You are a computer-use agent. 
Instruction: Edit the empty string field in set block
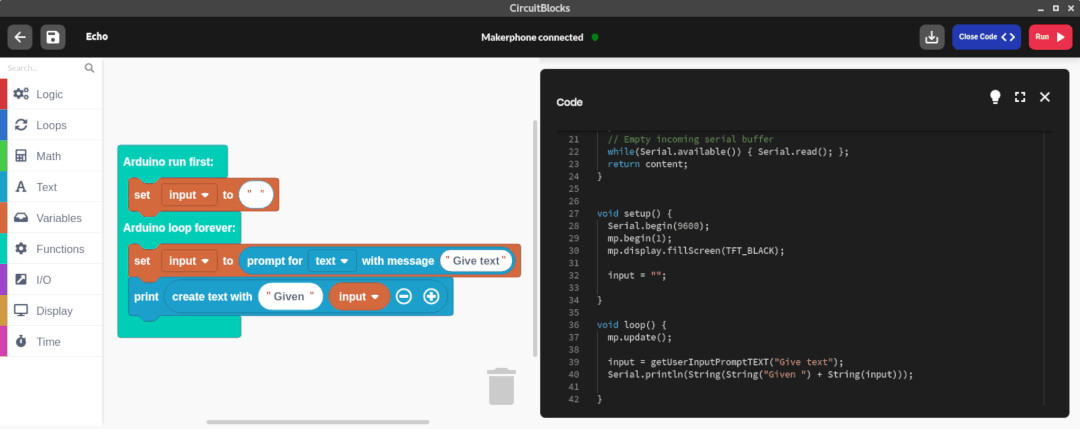(256, 195)
